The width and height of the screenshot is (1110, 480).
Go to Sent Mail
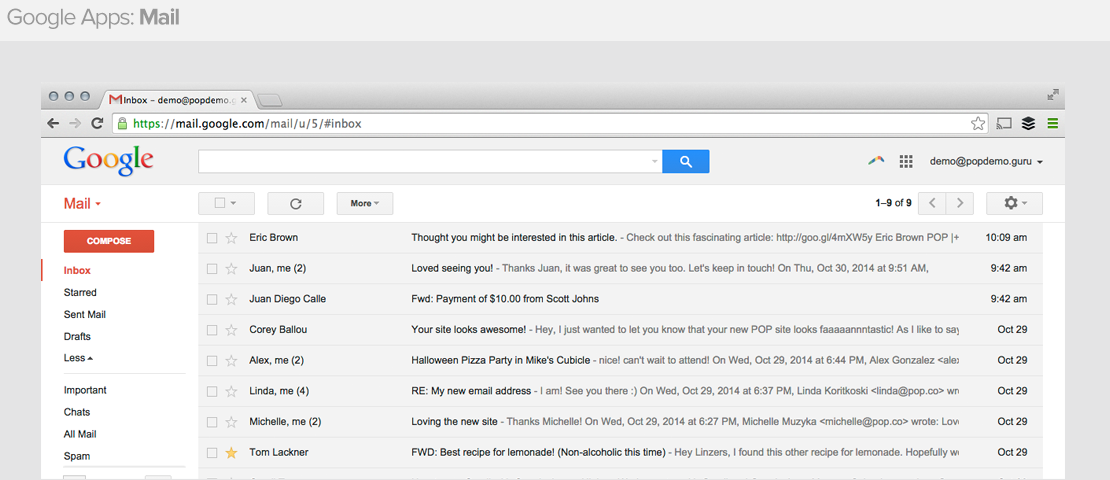[85, 314]
